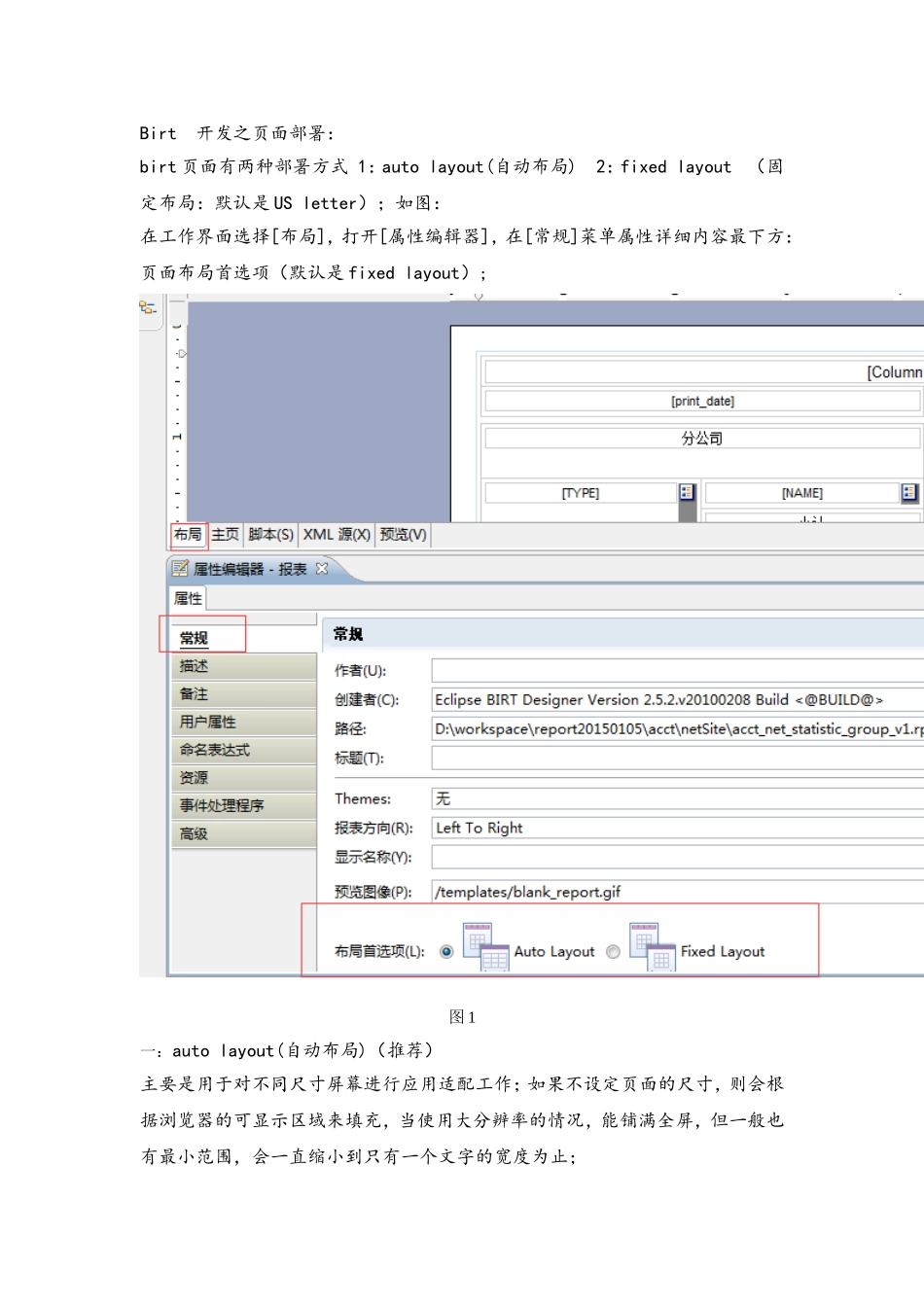Select the 常规 property category
Viewport: 924px width, 1307px height.
click(243, 638)
